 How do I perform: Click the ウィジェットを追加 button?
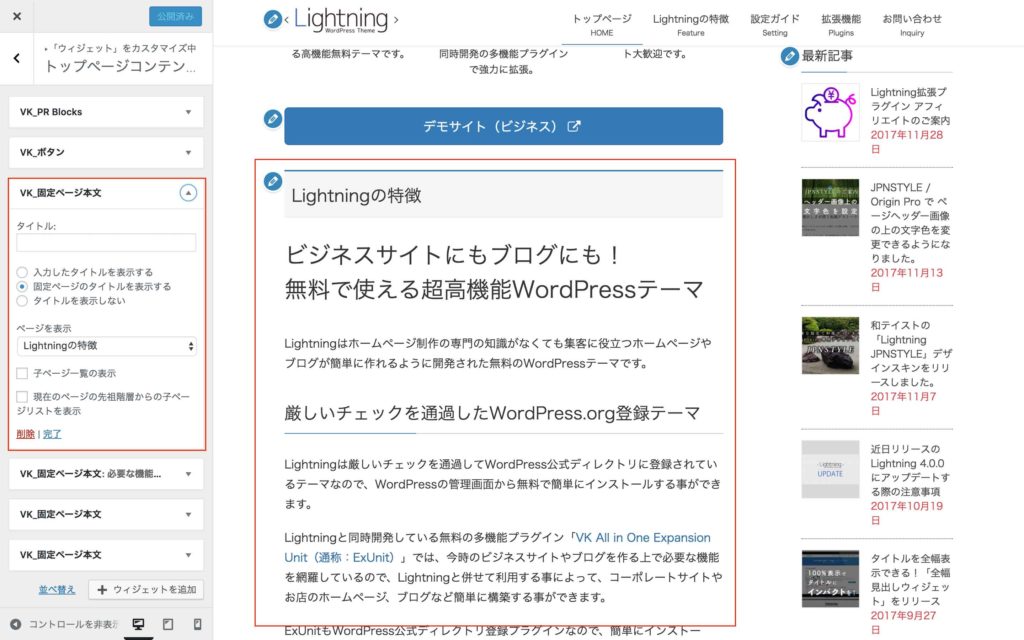pos(146,590)
